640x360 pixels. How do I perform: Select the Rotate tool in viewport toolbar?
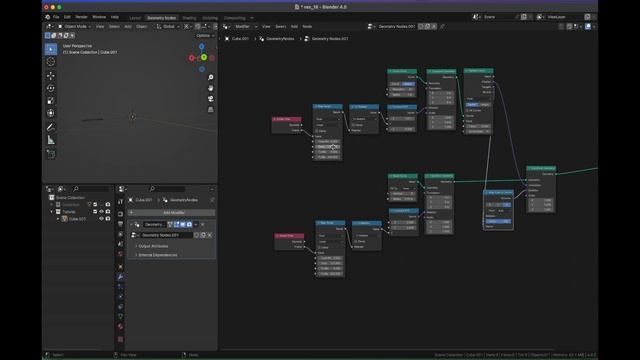pyautogui.click(x=51, y=88)
